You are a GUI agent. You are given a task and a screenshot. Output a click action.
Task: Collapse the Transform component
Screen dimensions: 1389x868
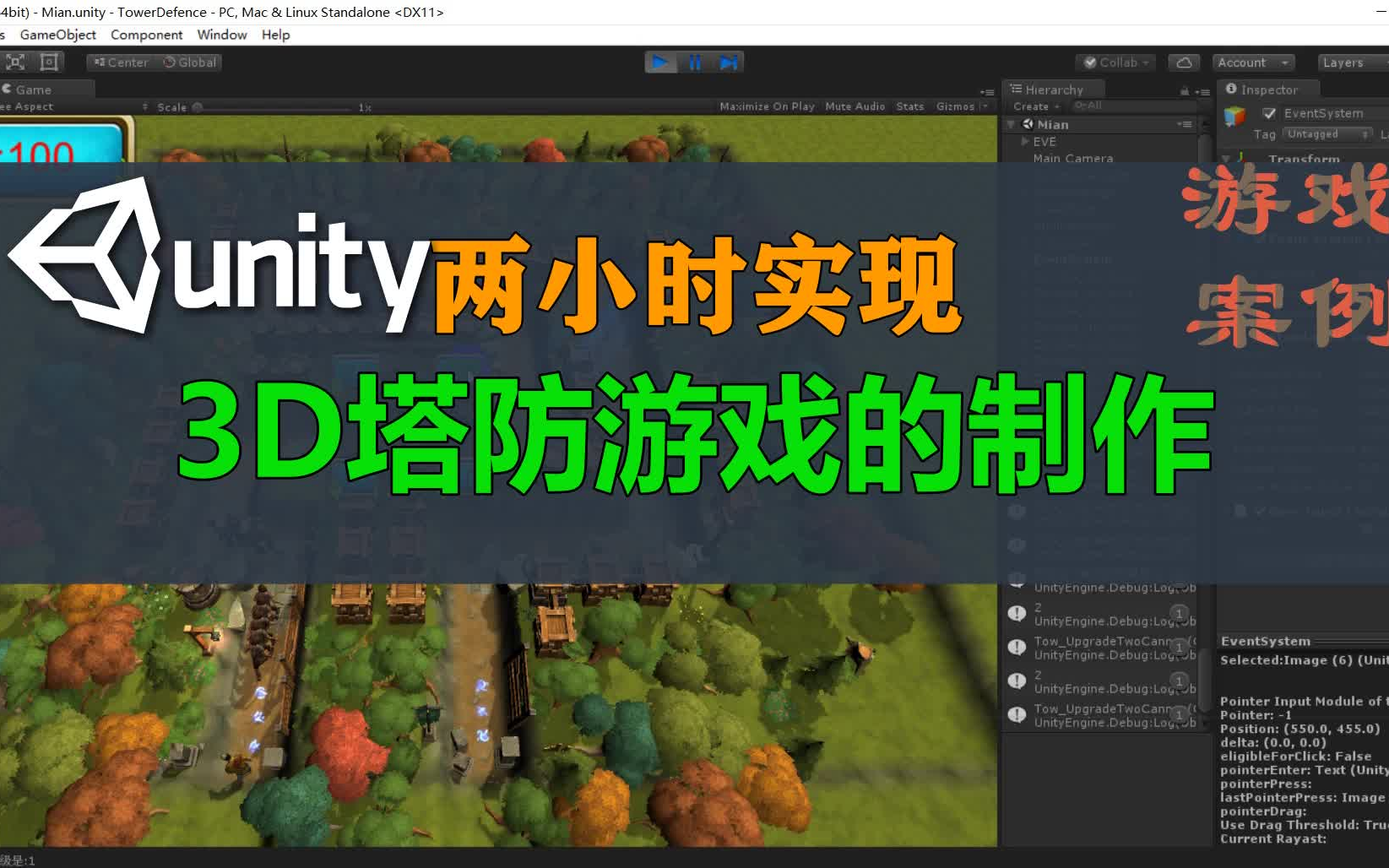(x=1226, y=158)
